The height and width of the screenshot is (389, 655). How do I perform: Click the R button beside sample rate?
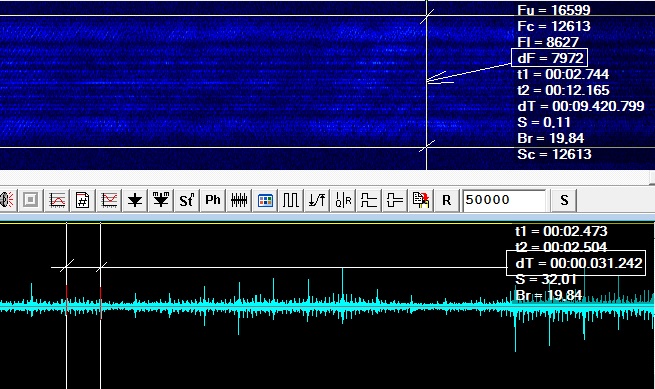coord(447,200)
